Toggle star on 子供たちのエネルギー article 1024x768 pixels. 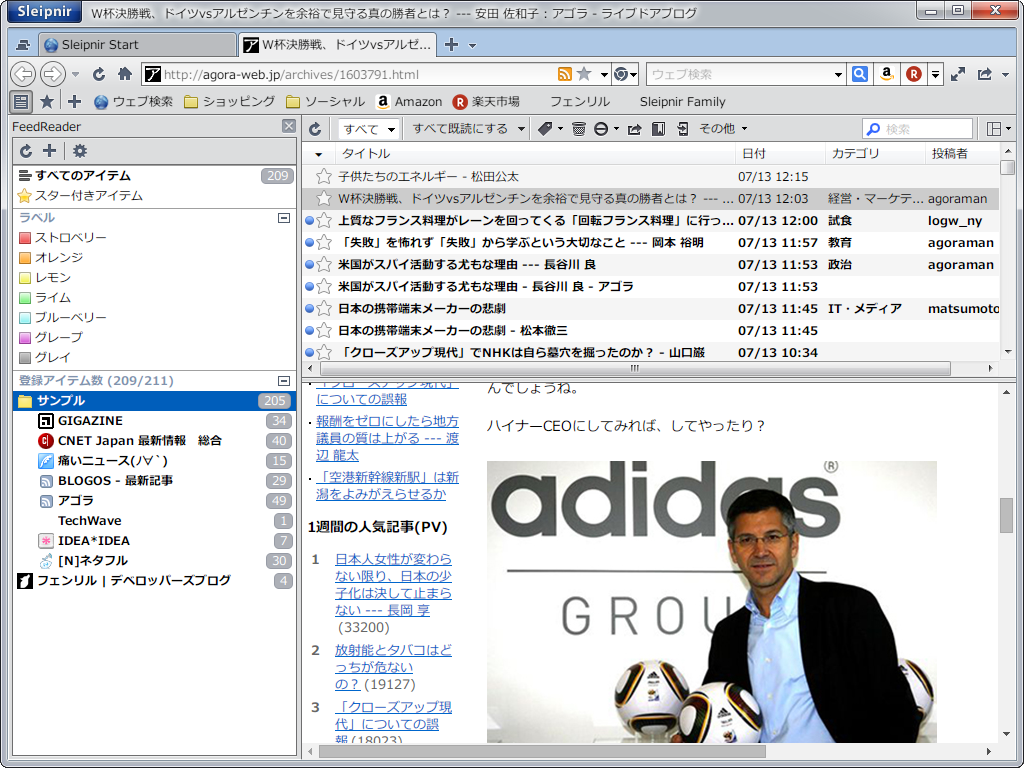(323, 176)
